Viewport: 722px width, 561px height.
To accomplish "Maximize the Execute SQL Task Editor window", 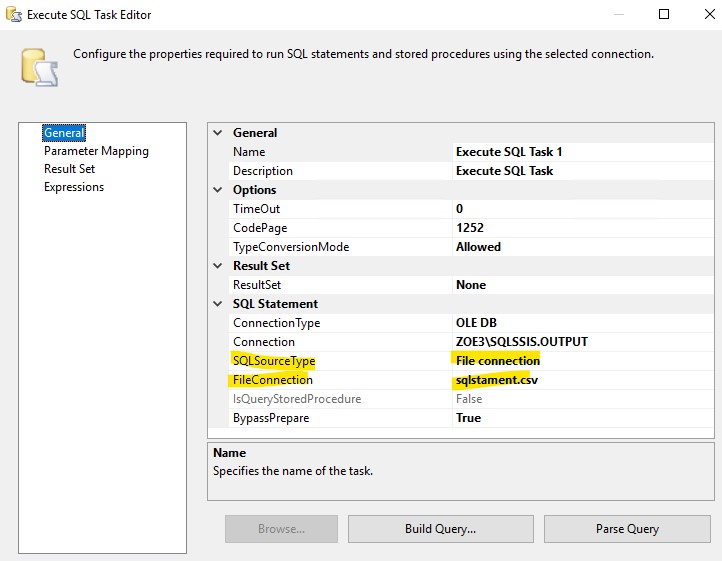I will pos(664,14).
